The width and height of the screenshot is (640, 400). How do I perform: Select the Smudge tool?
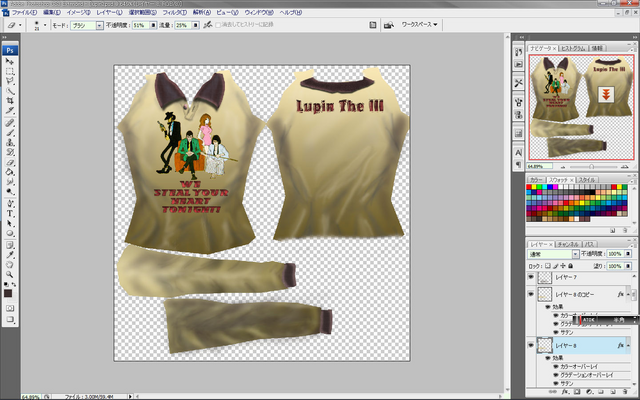pos(10,182)
